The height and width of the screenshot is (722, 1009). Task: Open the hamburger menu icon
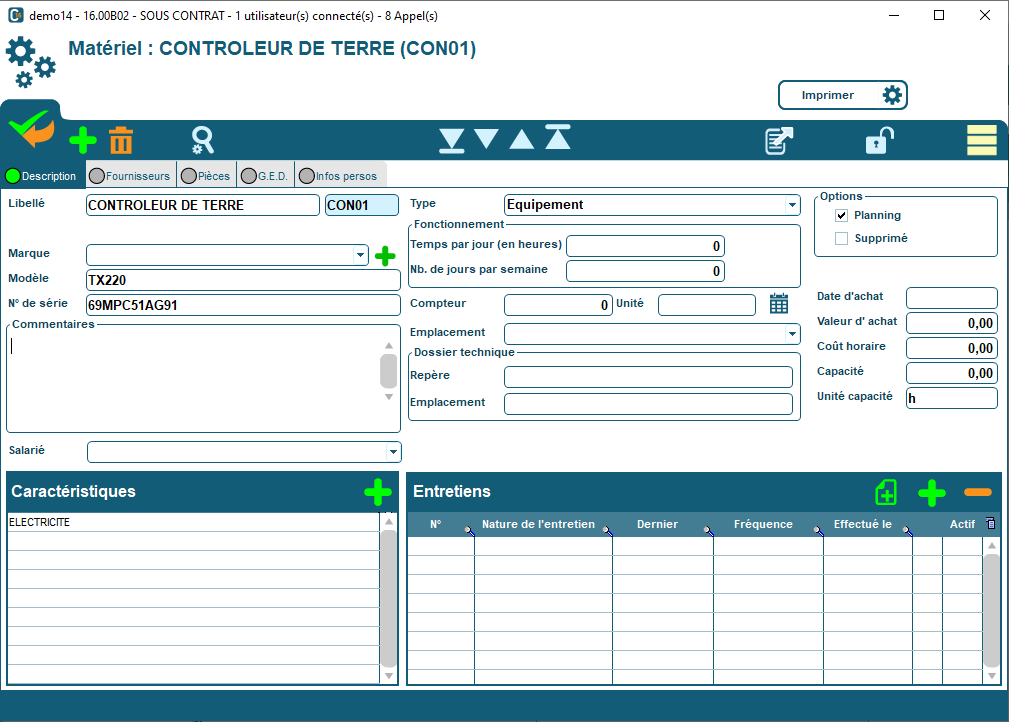click(981, 140)
